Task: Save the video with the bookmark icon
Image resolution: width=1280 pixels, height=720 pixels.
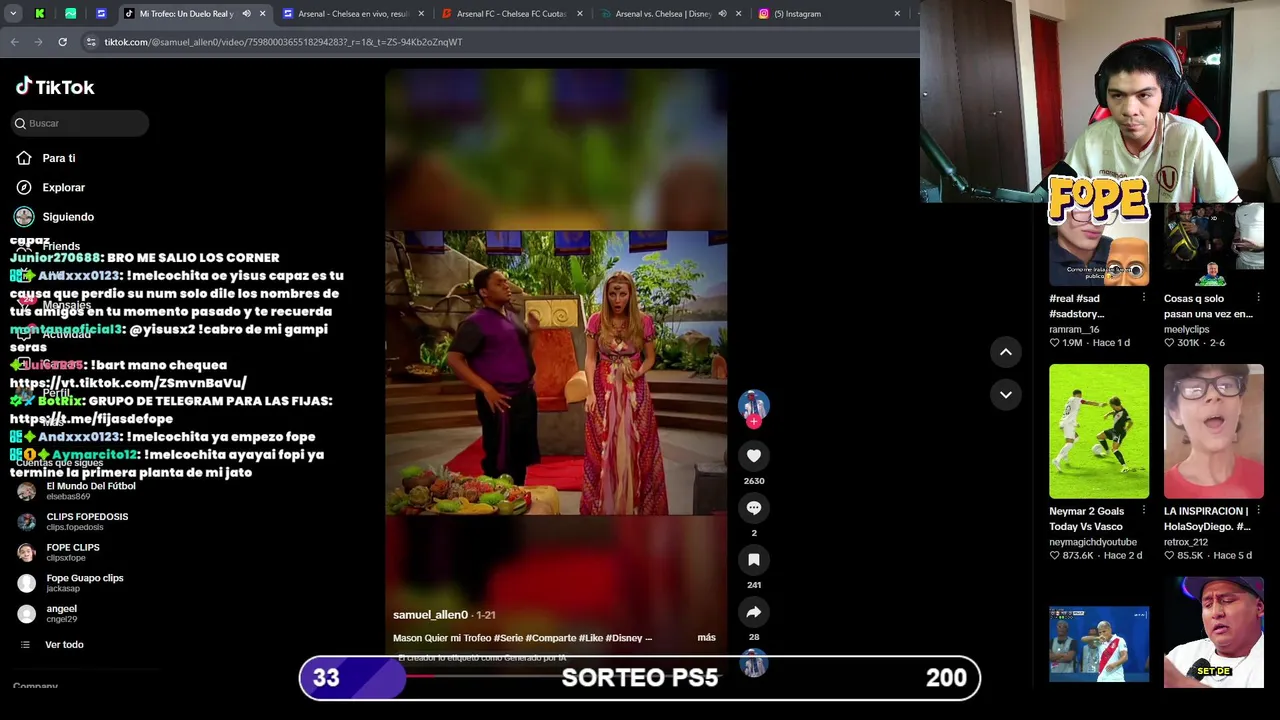Action: (754, 560)
